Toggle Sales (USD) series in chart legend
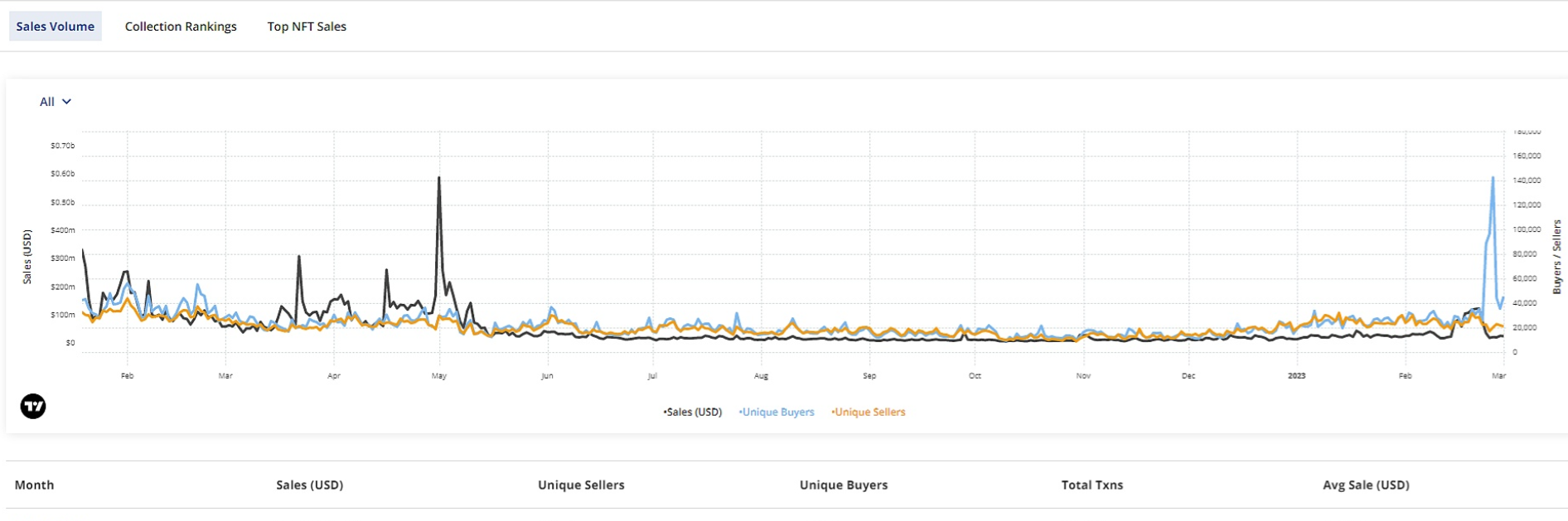This screenshot has height=521, width=1568. coord(693,412)
